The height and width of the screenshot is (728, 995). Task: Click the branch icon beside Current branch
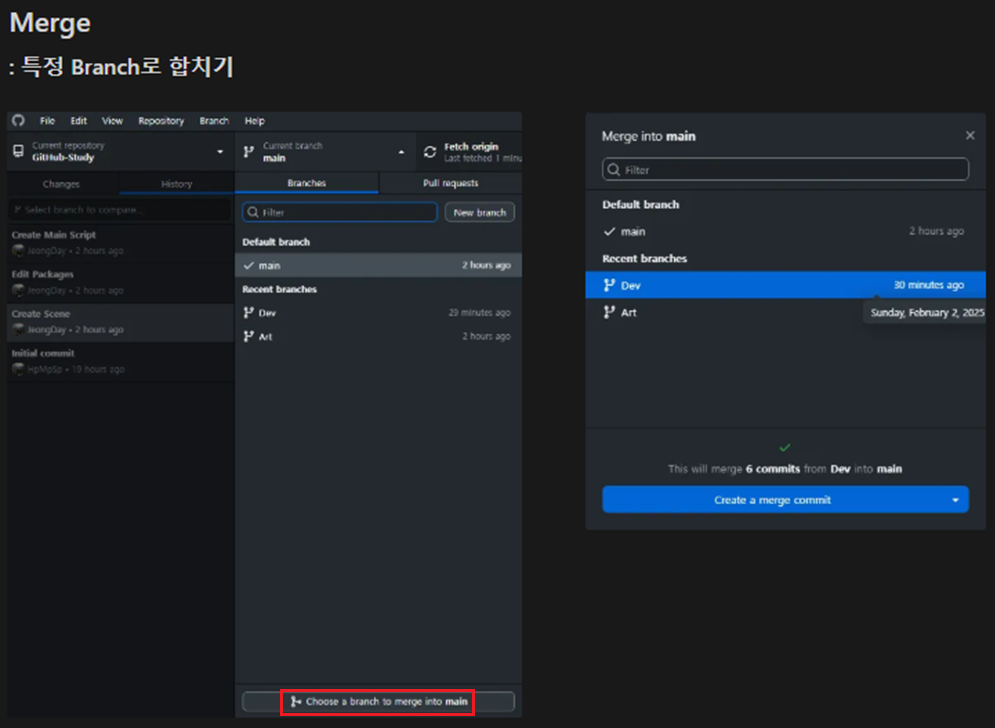(x=249, y=152)
